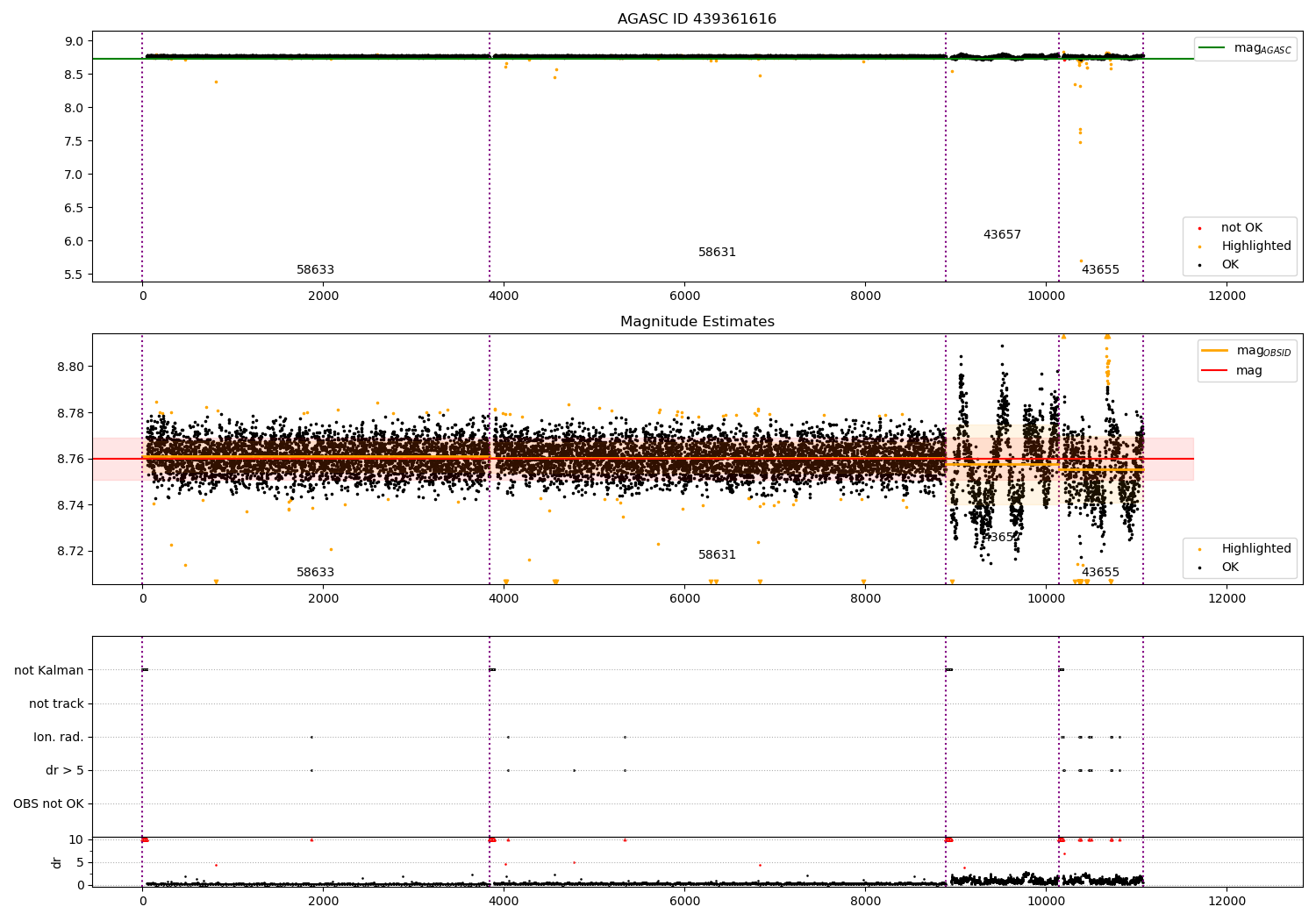Click y-axis tick 9.0 in top plot

point(75,41)
